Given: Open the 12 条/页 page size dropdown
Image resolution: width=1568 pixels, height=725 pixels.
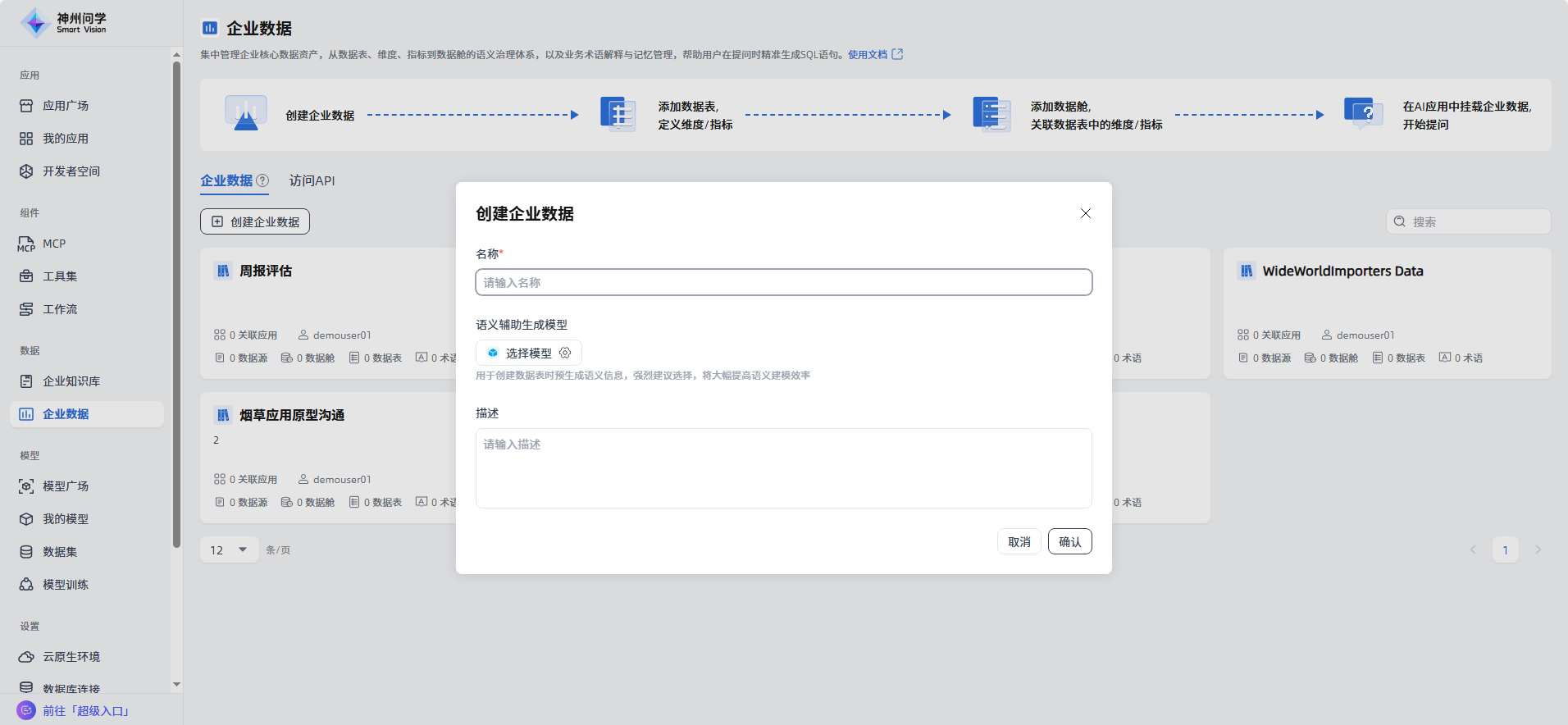Looking at the screenshot, I should click(x=229, y=549).
